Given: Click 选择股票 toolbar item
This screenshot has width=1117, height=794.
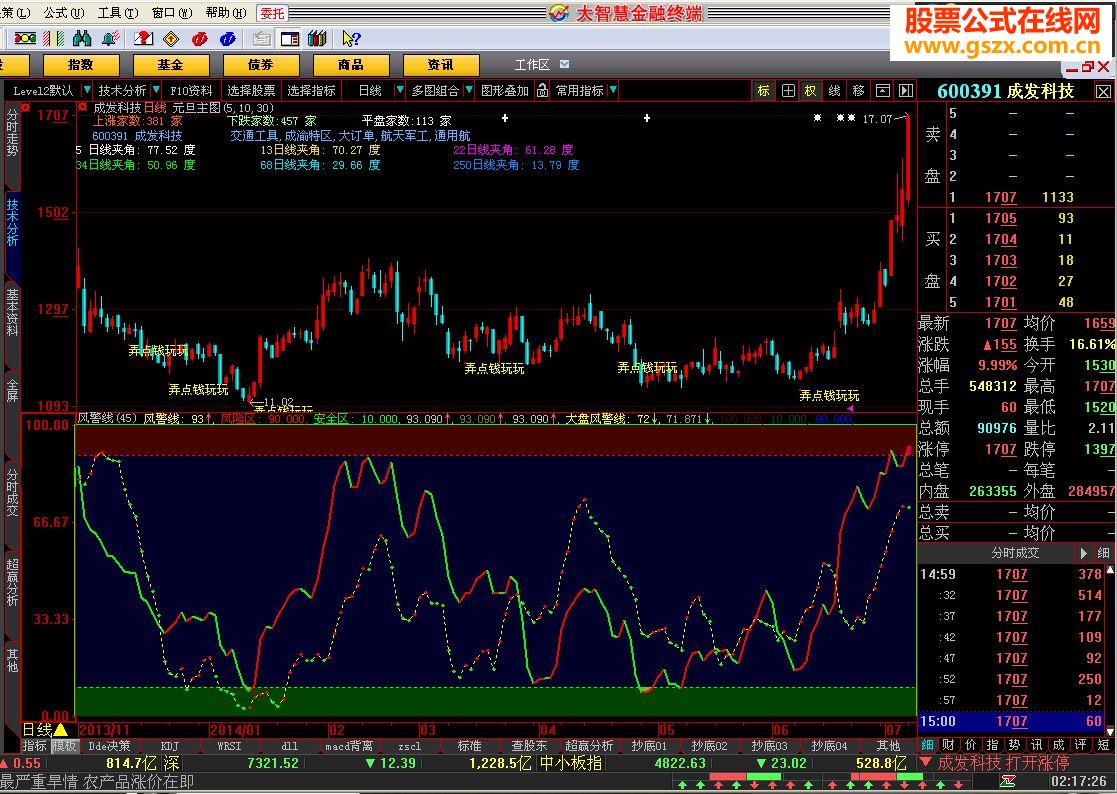Looking at the screenshot, I should [x=251, y=90].
